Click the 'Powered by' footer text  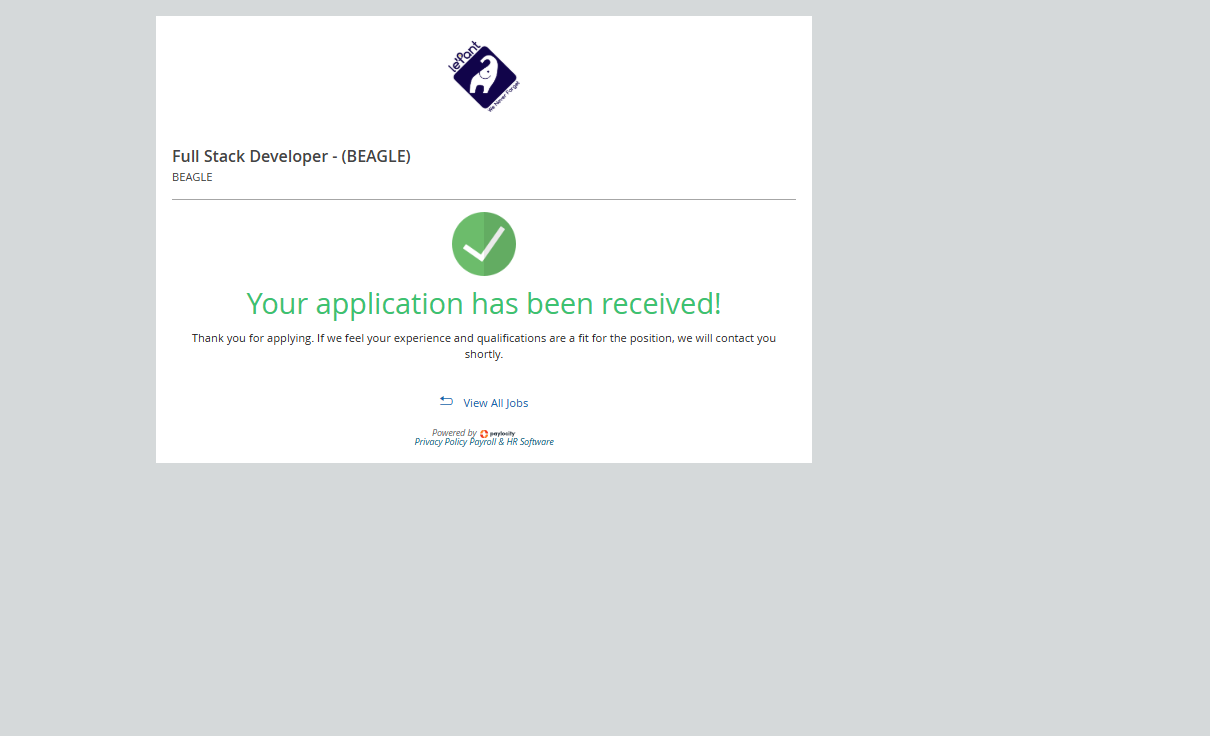click(x=454, y=433)
